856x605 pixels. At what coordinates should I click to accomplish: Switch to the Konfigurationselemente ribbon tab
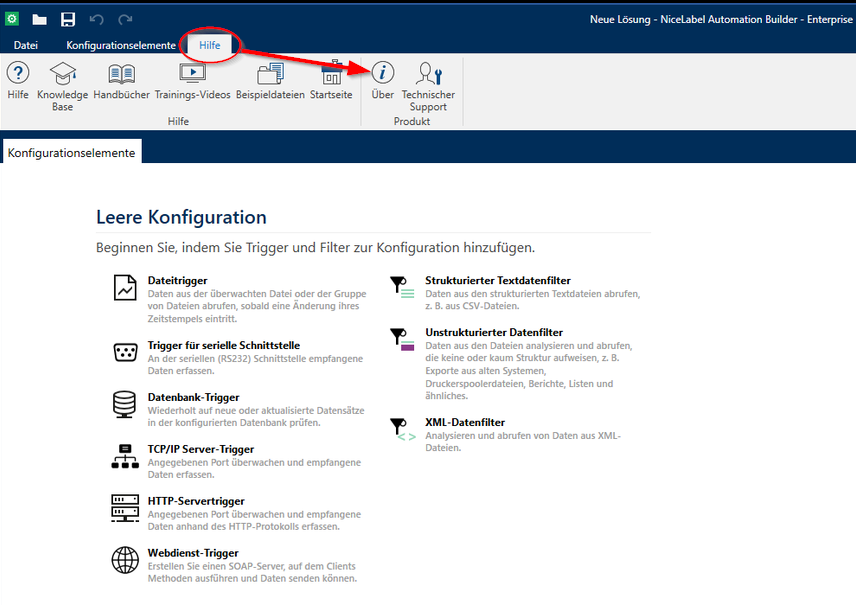click(x=121, y=45)
